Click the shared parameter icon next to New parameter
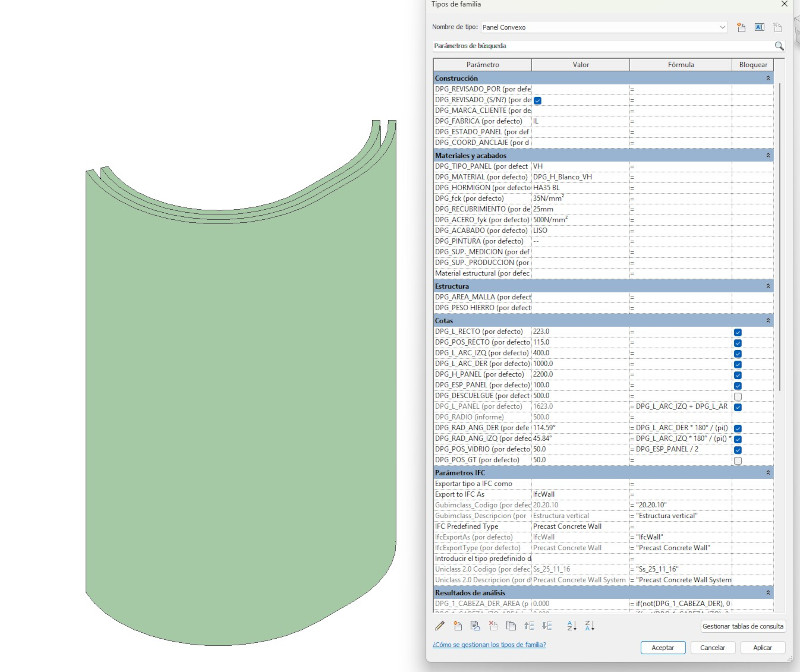 pos(475,626)
